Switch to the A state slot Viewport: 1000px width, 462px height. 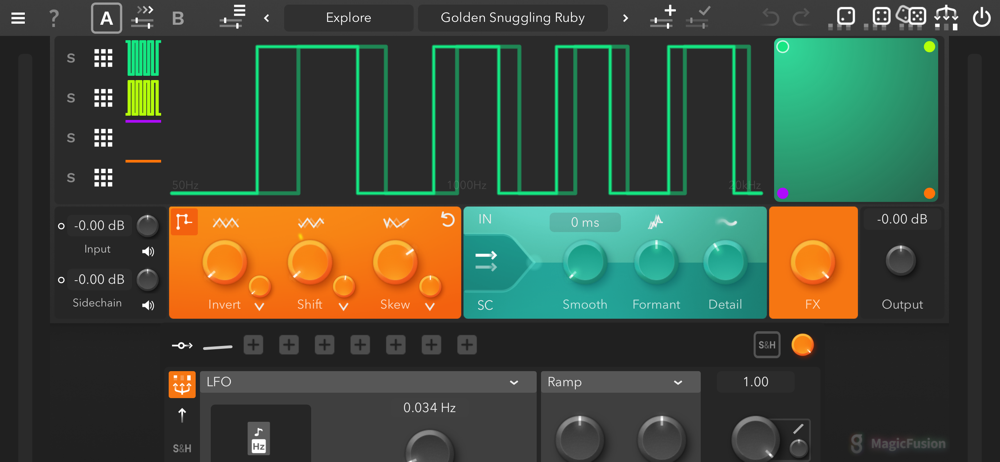point(107,18)
